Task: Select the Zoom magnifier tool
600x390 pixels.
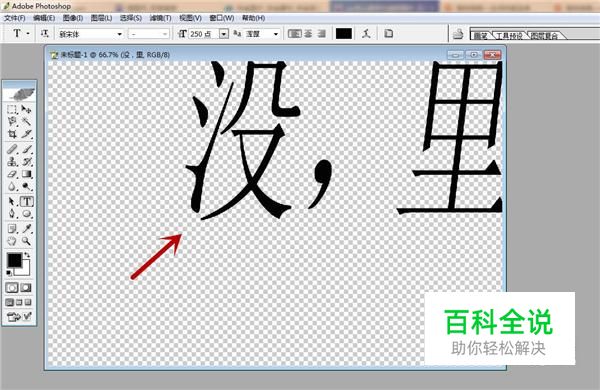Action: (x=26, y=241)
